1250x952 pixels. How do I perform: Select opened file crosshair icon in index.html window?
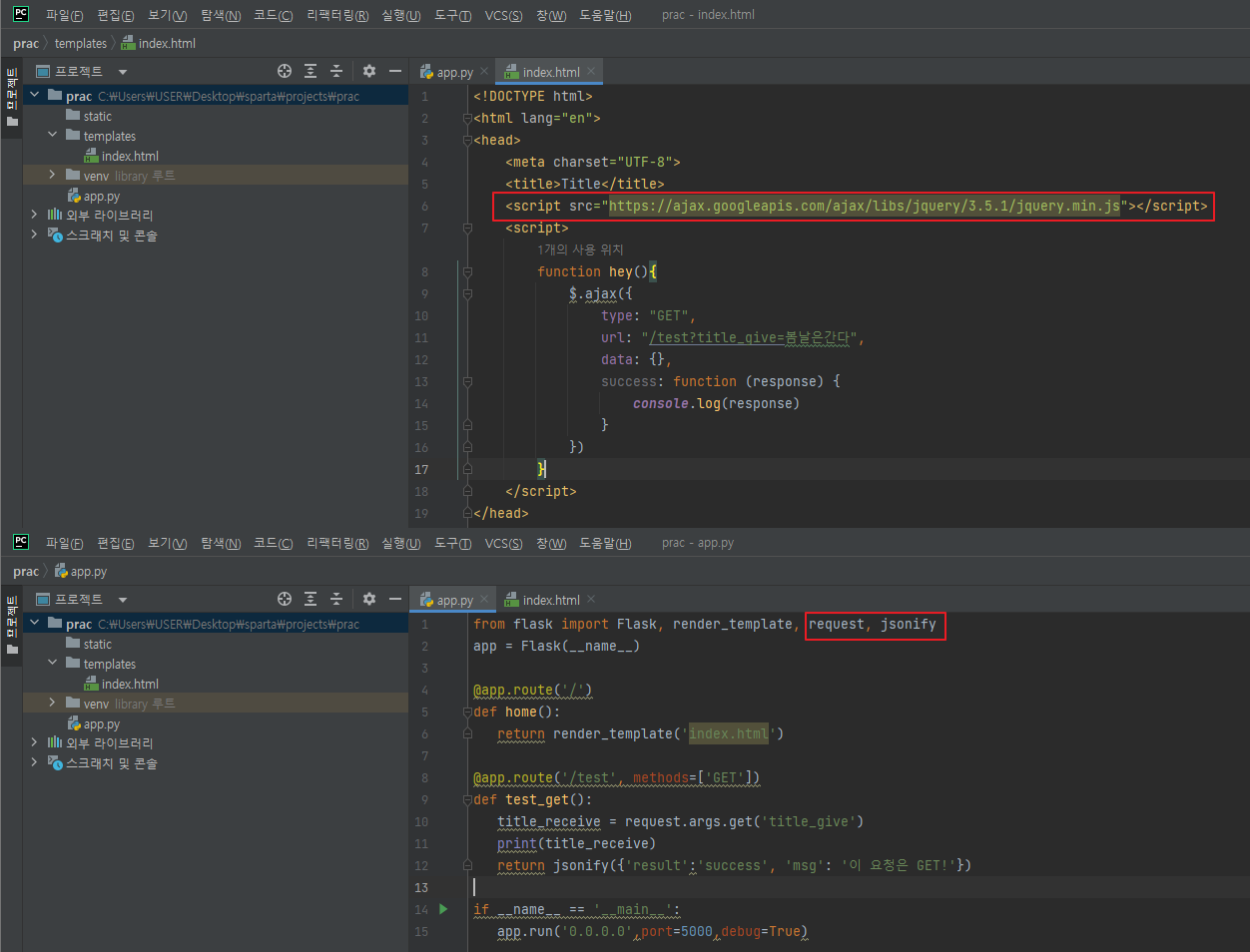285,71
